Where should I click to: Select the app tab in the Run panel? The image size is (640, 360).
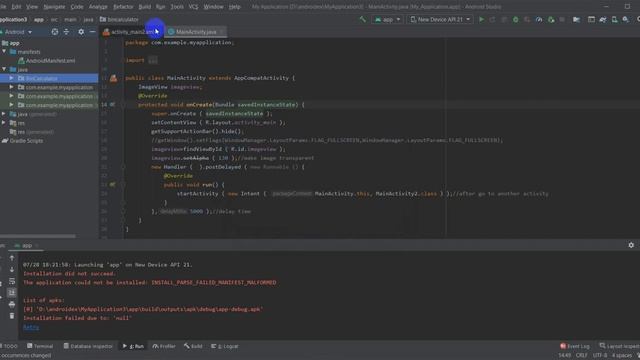pos(27,245)
